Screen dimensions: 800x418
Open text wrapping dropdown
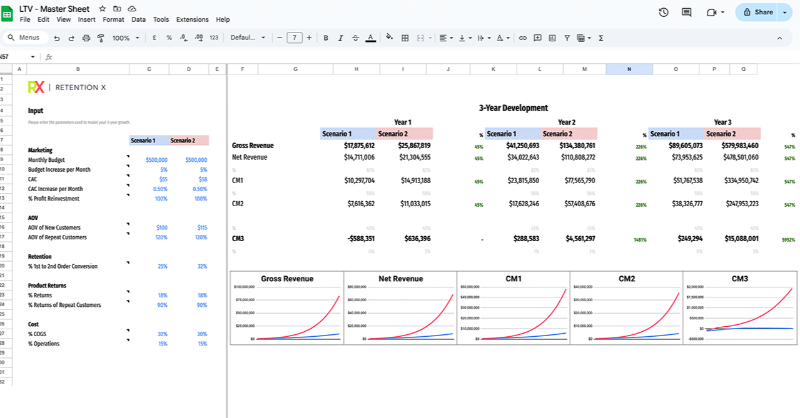coord(484,38)
